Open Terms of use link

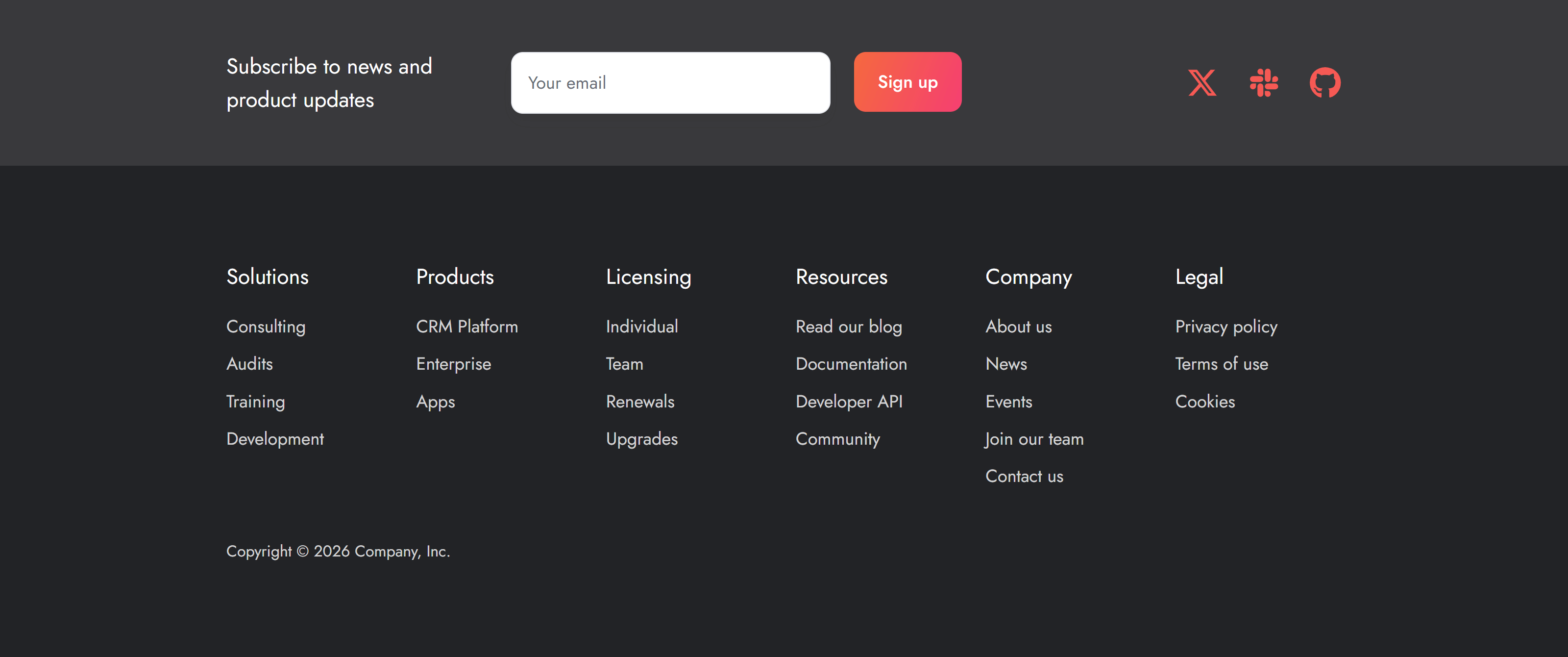point(1221,364)
